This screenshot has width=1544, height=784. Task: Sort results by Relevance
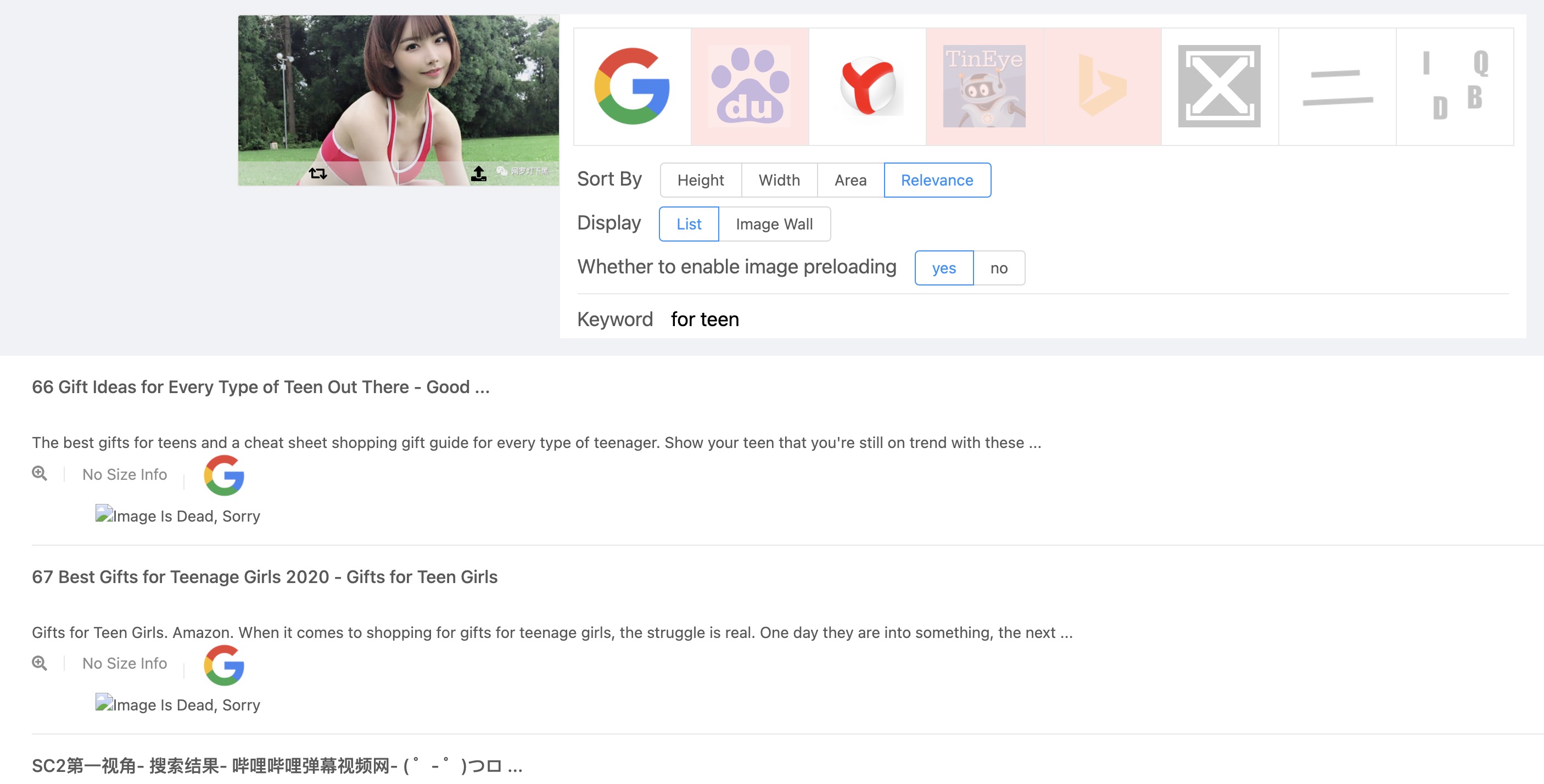click(x=936, y=180)
